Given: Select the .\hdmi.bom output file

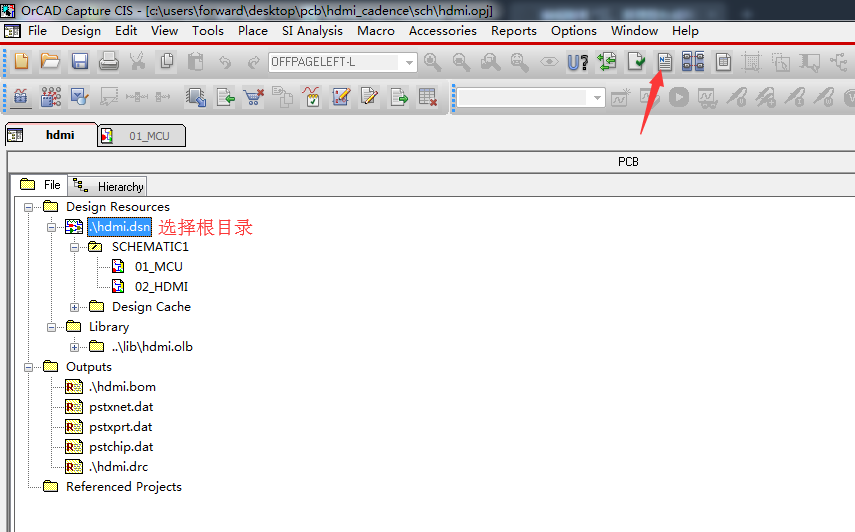Looking at the screenshot, I should click(x=122, y=387).
